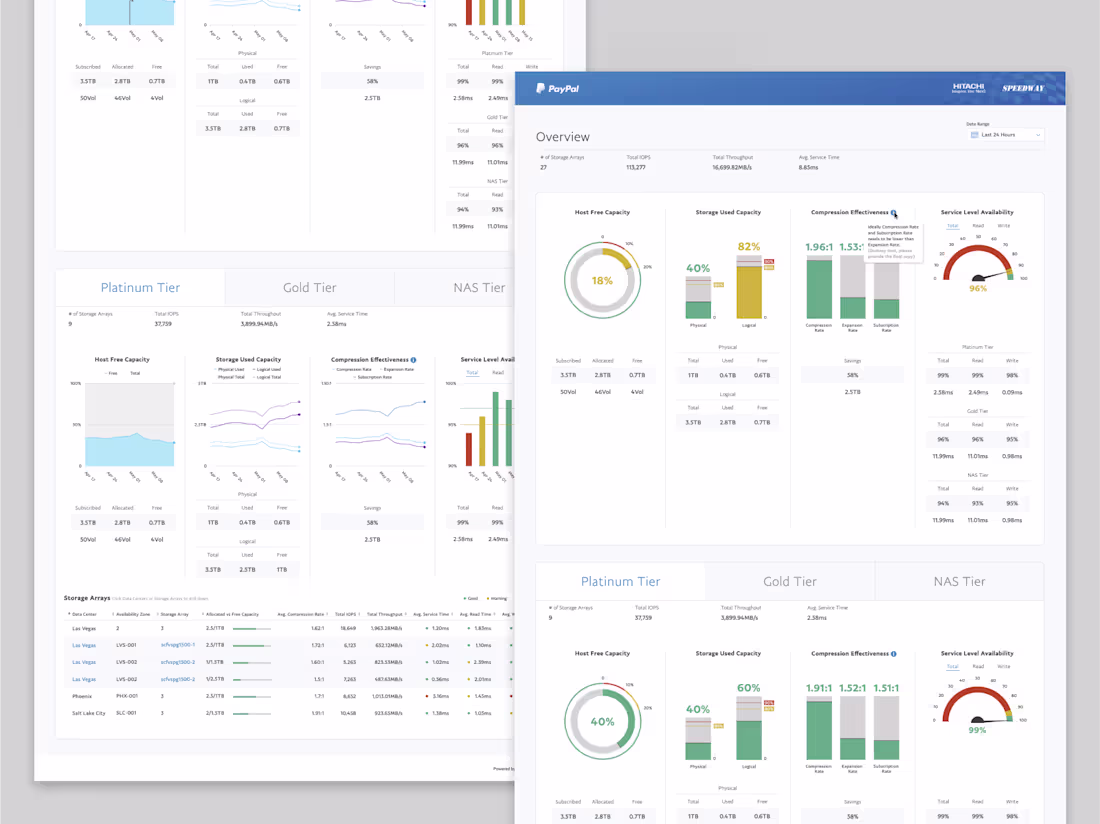Open the Last 24 Hours dropdown

coord(1005,135)
